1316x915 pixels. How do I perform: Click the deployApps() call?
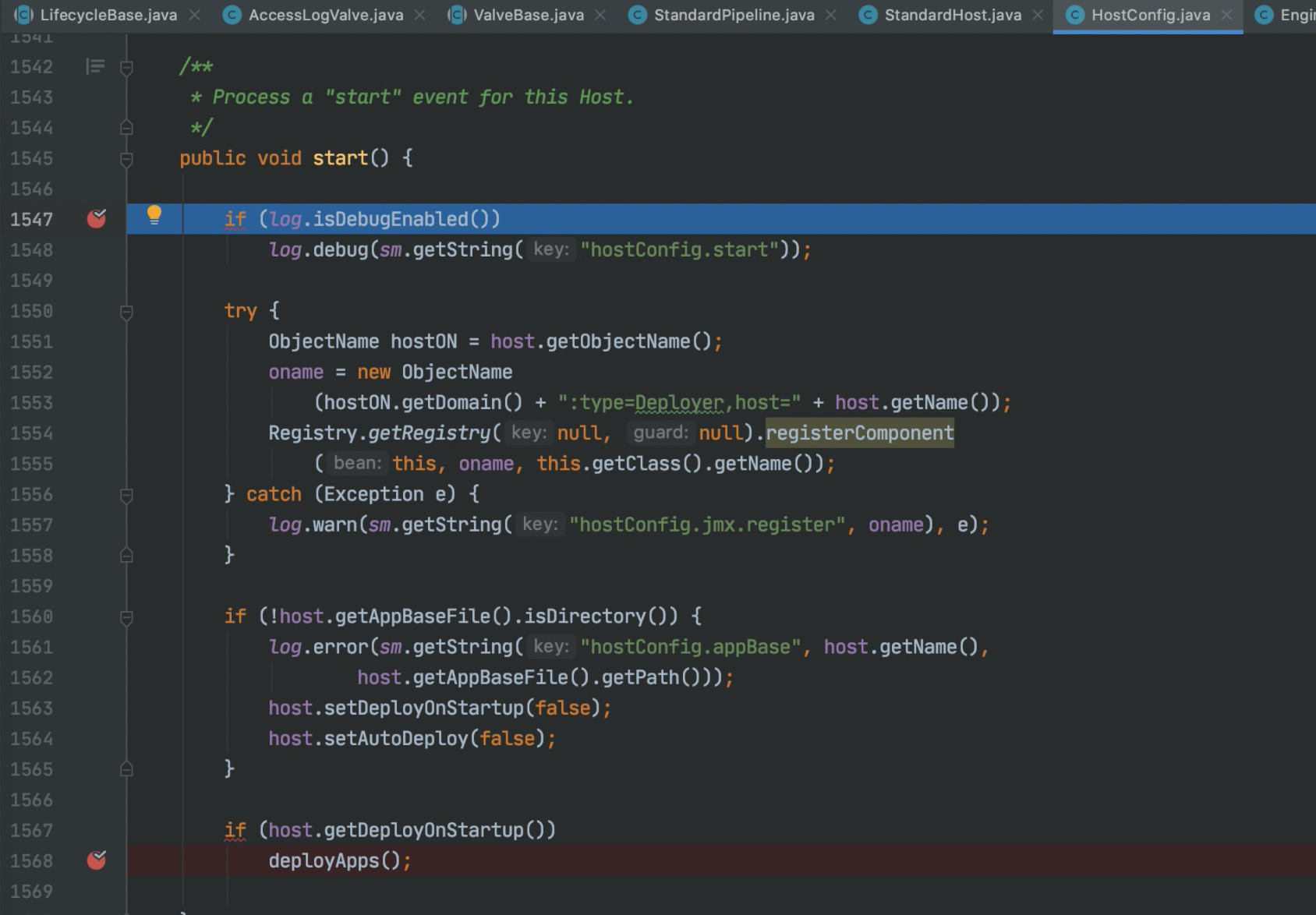click(x=334, y=860)
